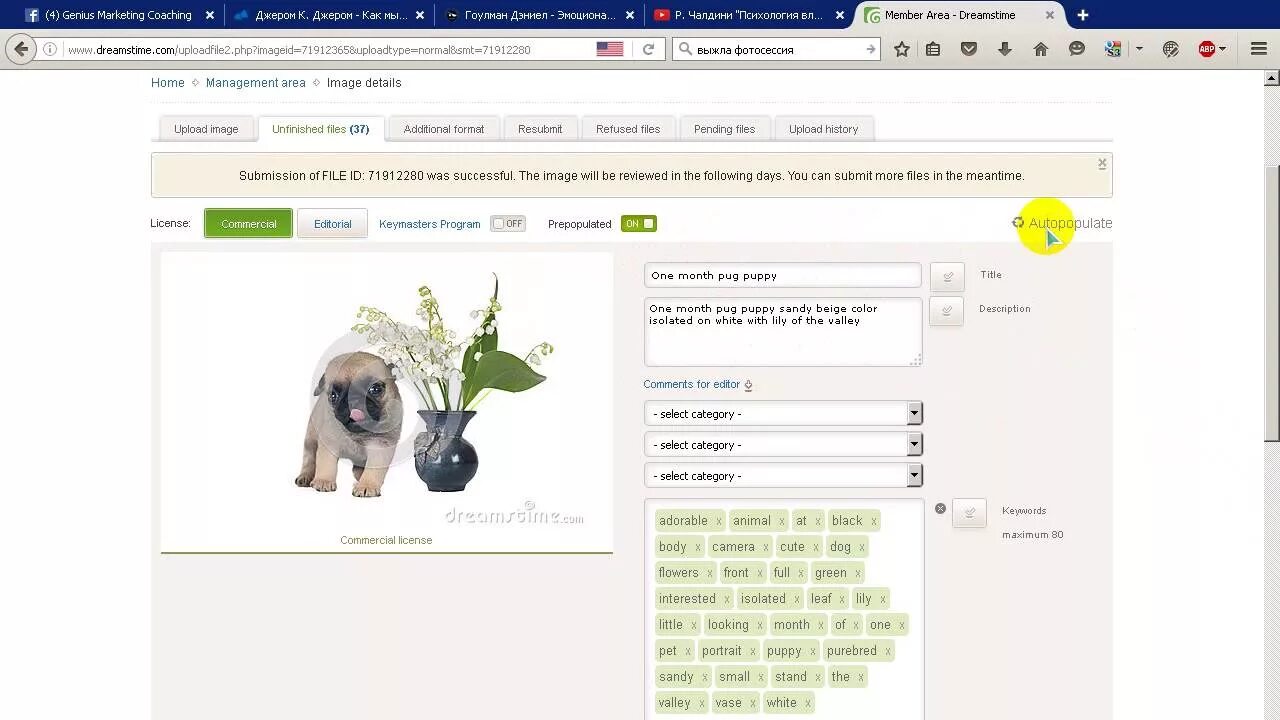
Task: Open the third select category dropdown
Action: pyautogui.click(x=783, y=475)
